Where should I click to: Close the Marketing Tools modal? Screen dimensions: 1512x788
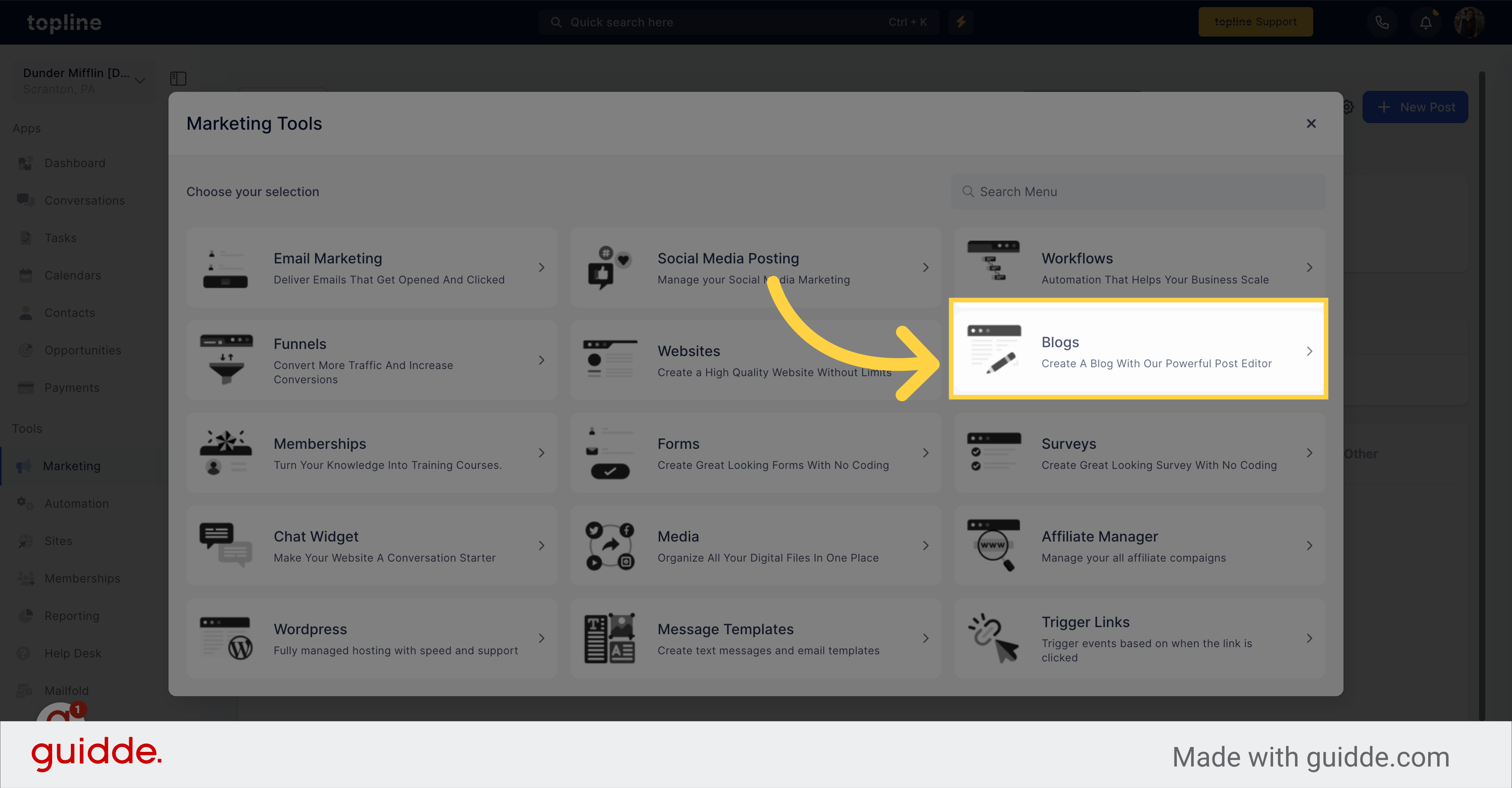1311,123
